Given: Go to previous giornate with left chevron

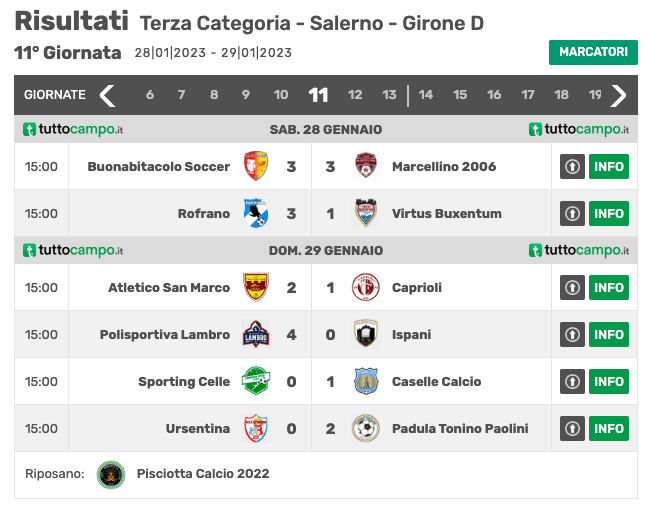Looking at the screenshot, I should click(x=108, y=95).
